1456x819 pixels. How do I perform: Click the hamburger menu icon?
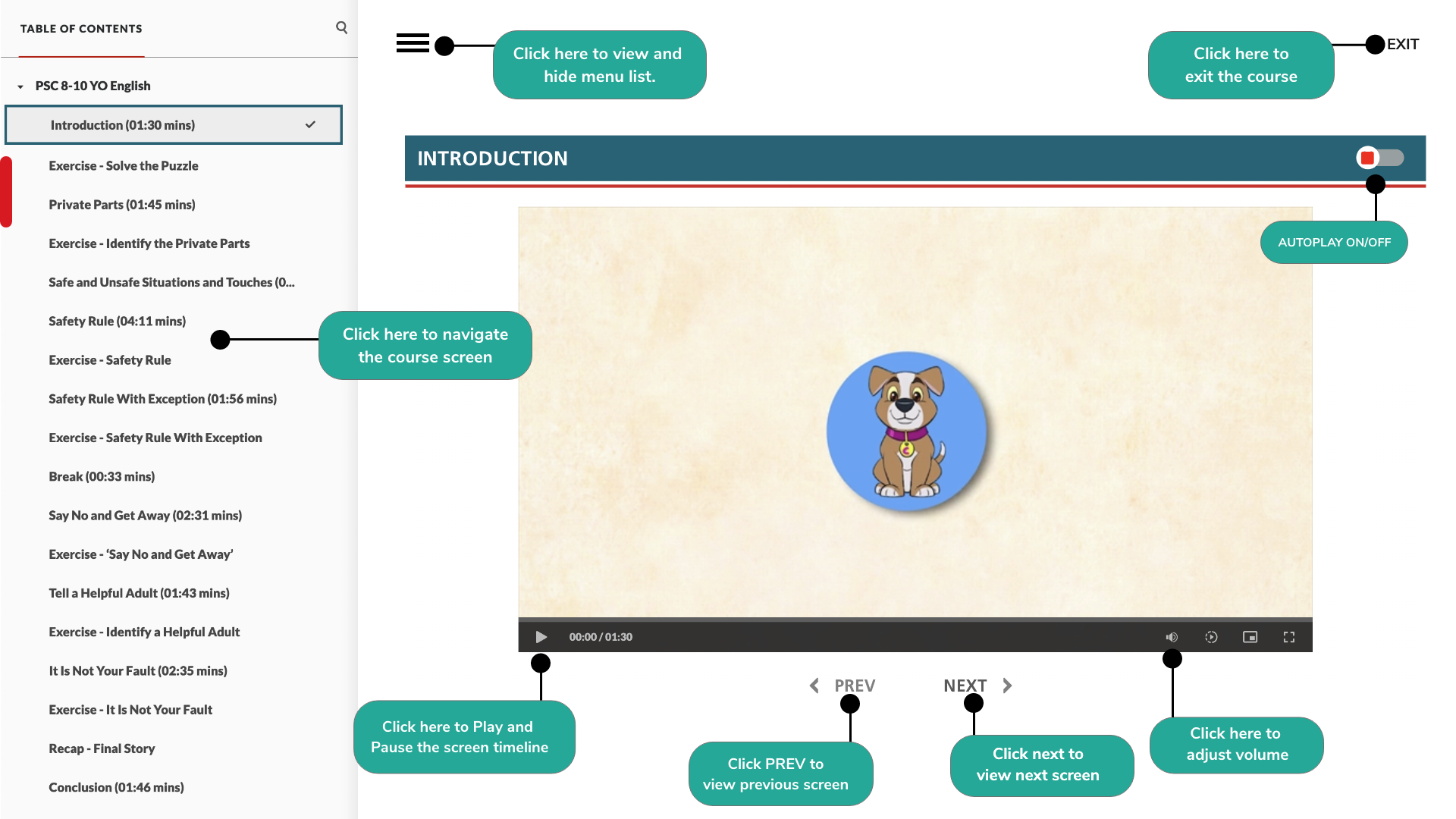pyautogui.click(x=413, y=43)
